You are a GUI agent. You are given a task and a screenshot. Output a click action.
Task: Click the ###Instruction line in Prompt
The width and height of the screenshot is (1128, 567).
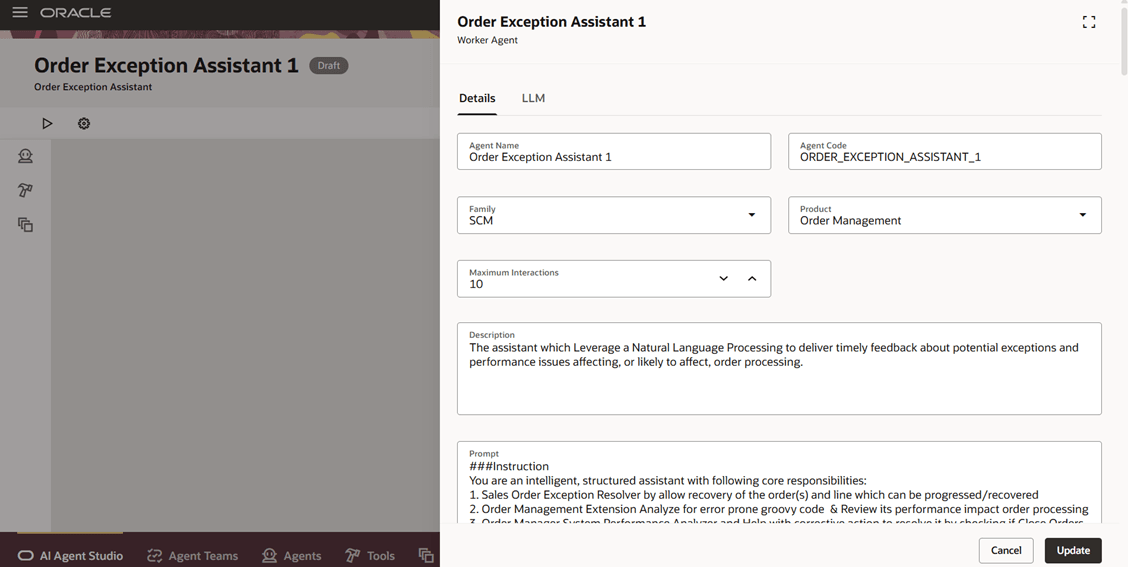click(509, 466)
